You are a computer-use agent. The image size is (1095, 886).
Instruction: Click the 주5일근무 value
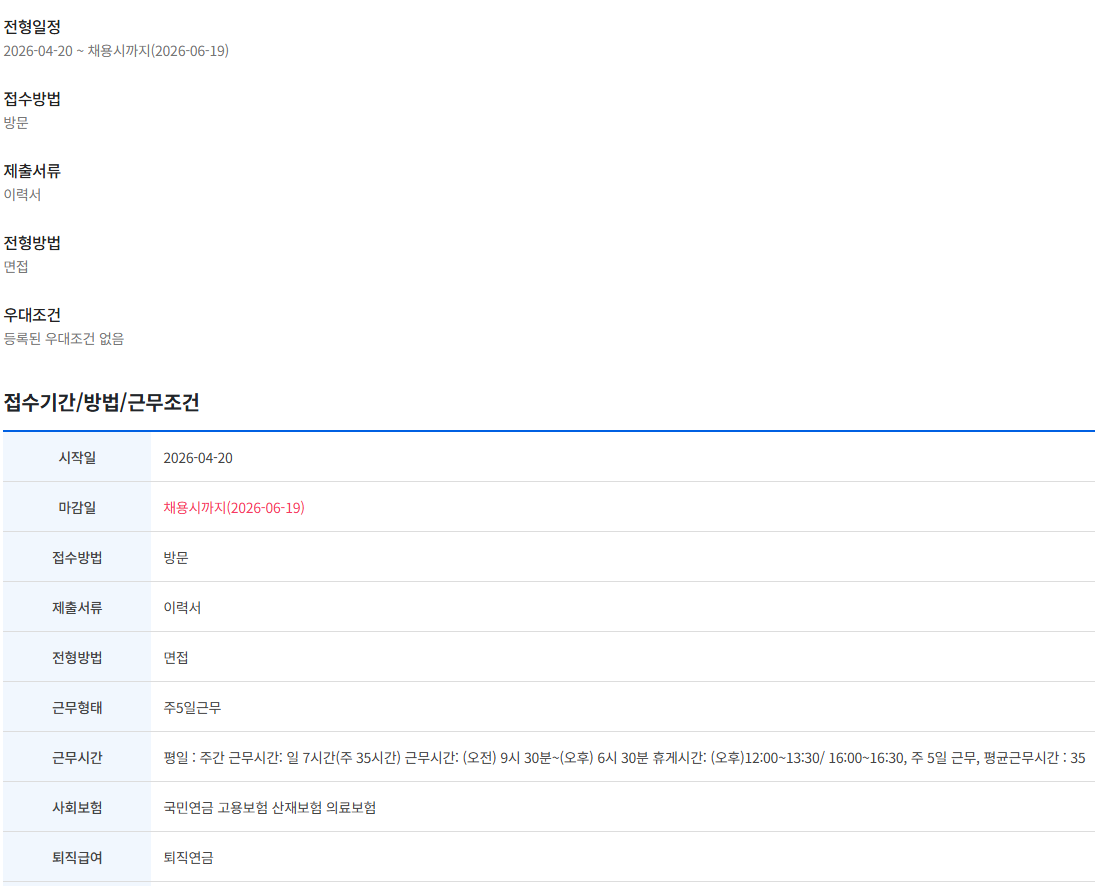click(192, 708)
